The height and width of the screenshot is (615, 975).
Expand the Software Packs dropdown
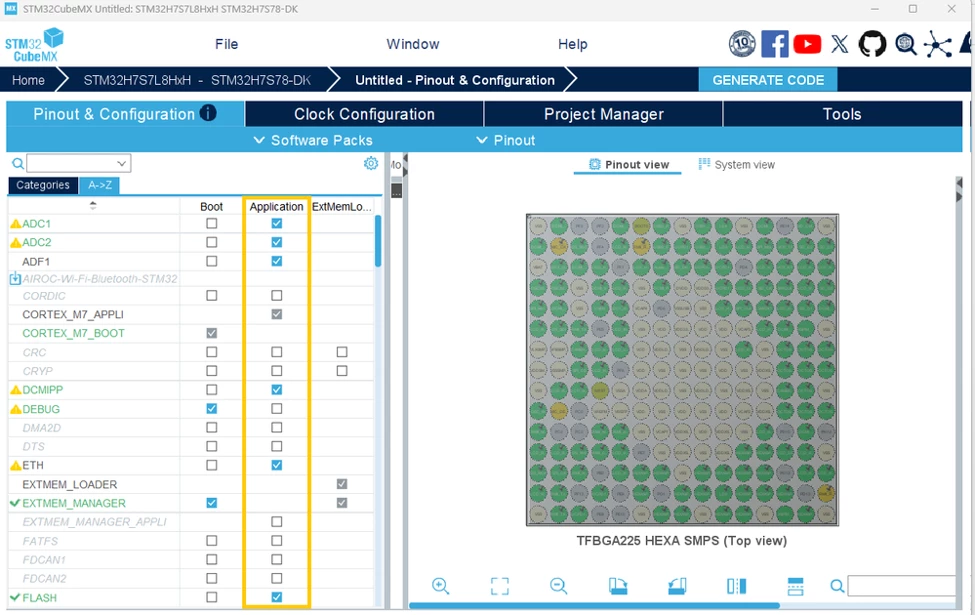pos(313,141)
